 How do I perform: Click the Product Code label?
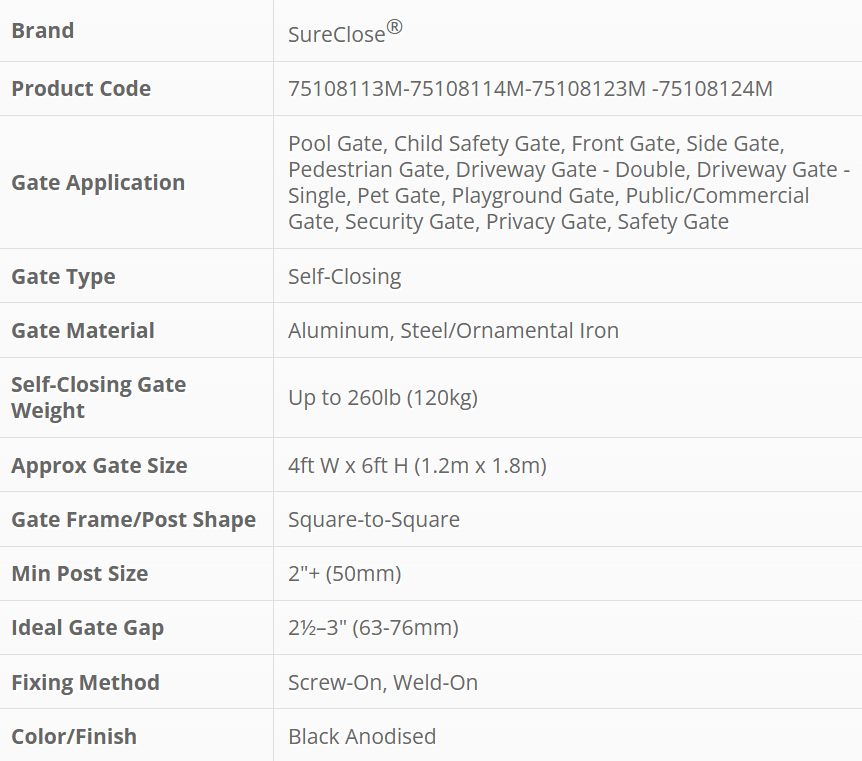click(x=81, y=88)
